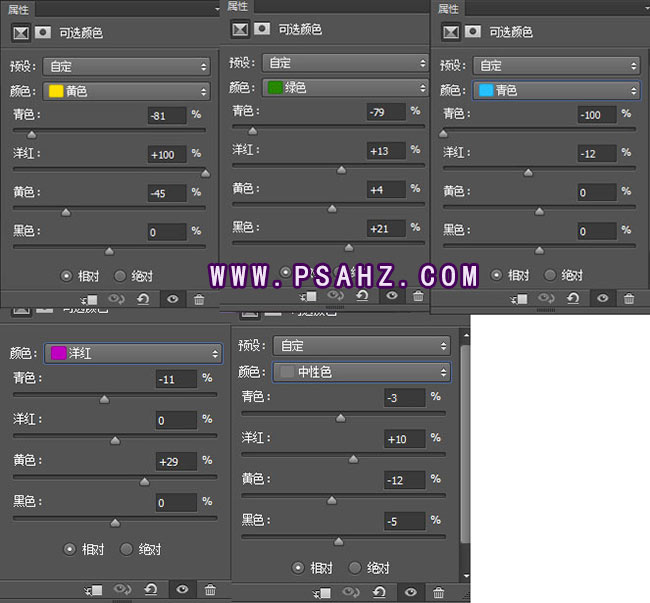Toggle visibility eye in the 青色 panel
This screenshot has width=650, height=603.
point(602,298)
